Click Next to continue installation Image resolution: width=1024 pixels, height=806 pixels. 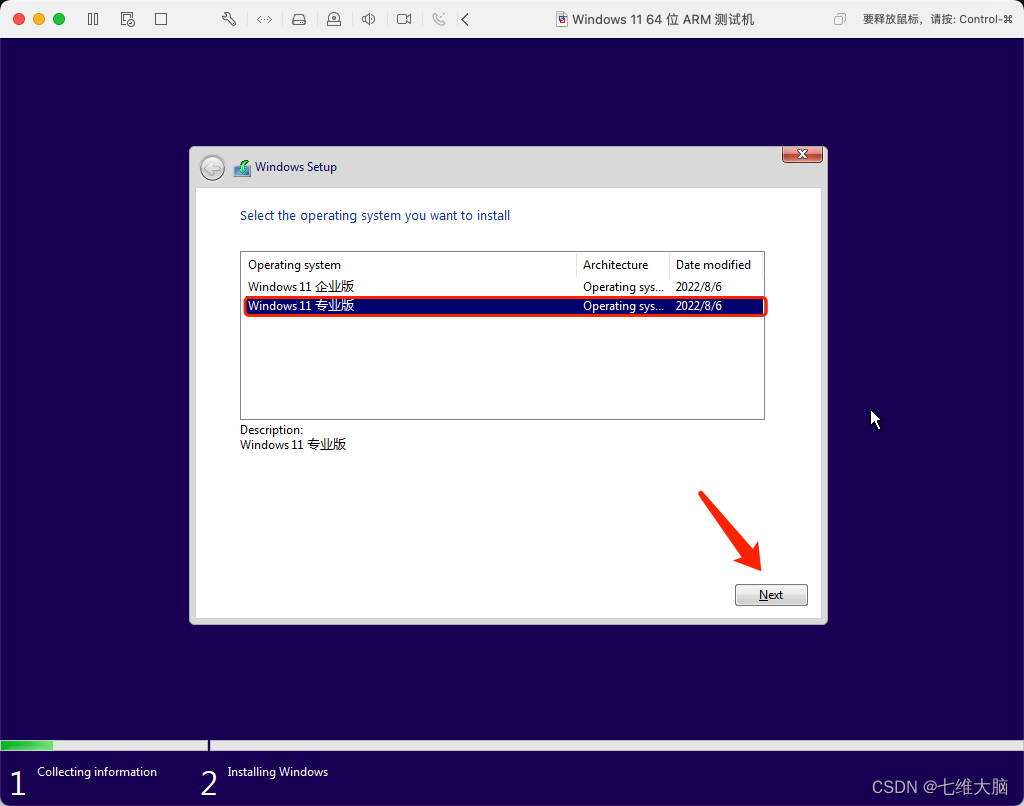771,595
